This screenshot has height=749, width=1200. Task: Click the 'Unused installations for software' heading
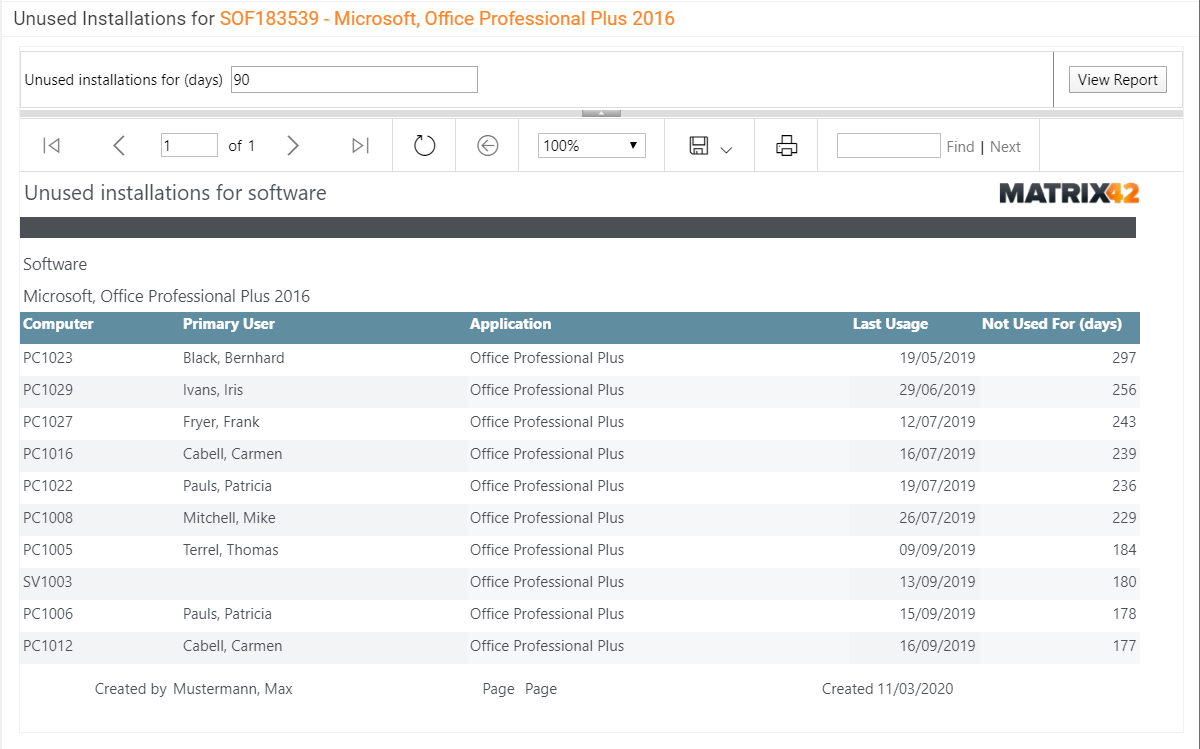[x=176, y=193]
